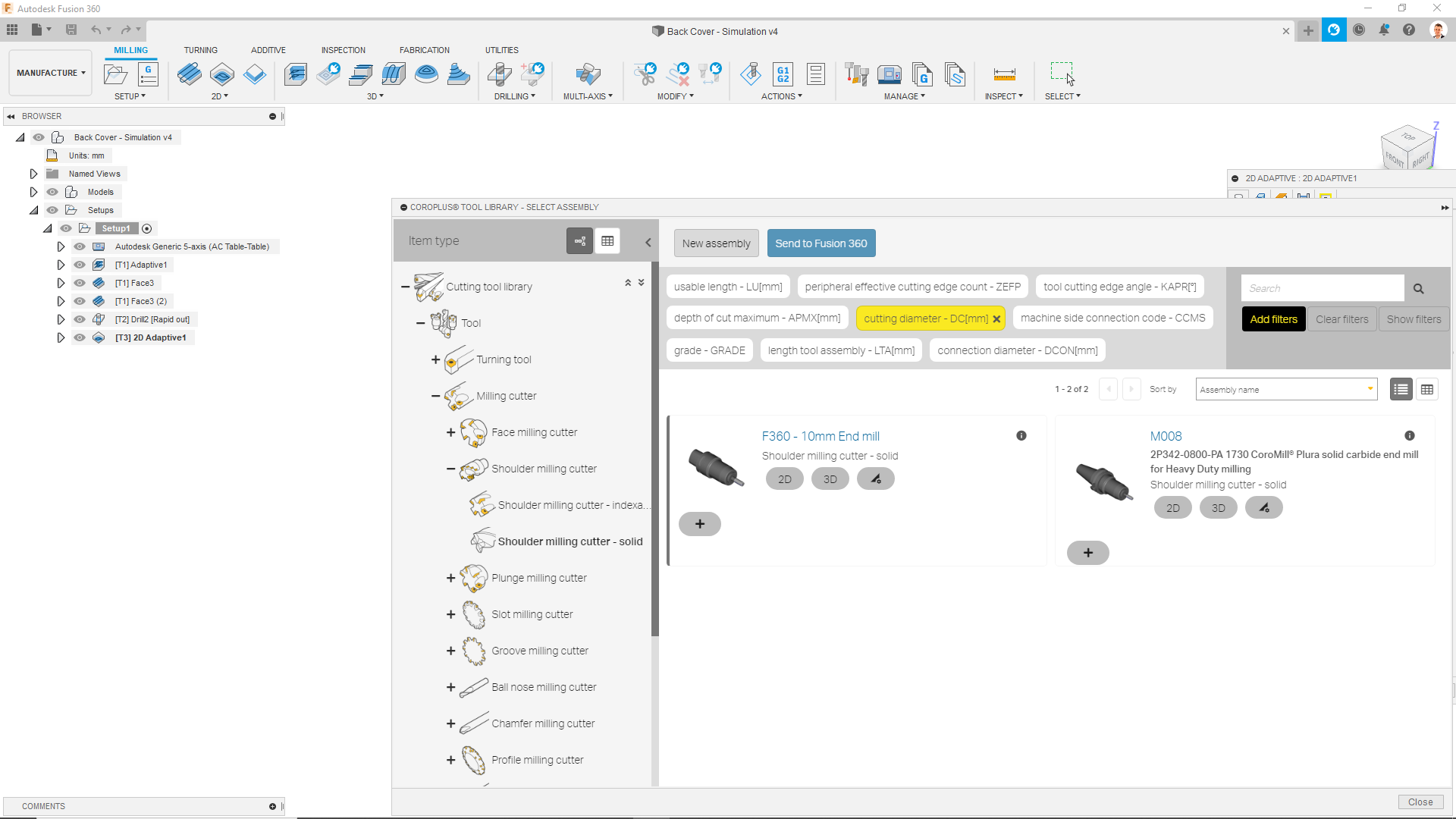Screen dimensions: 1456x819
Task: Click the Send to Fusion 360 button
Action: 821,243
